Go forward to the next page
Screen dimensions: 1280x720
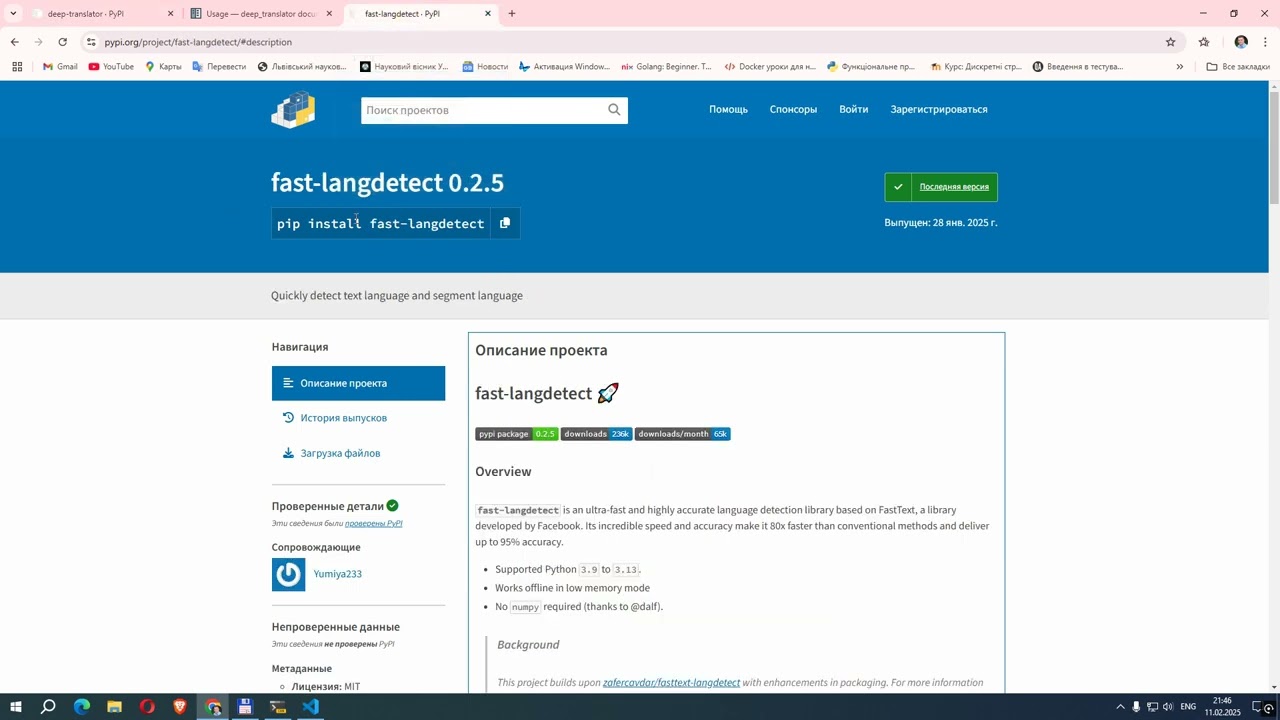point(38,42)
